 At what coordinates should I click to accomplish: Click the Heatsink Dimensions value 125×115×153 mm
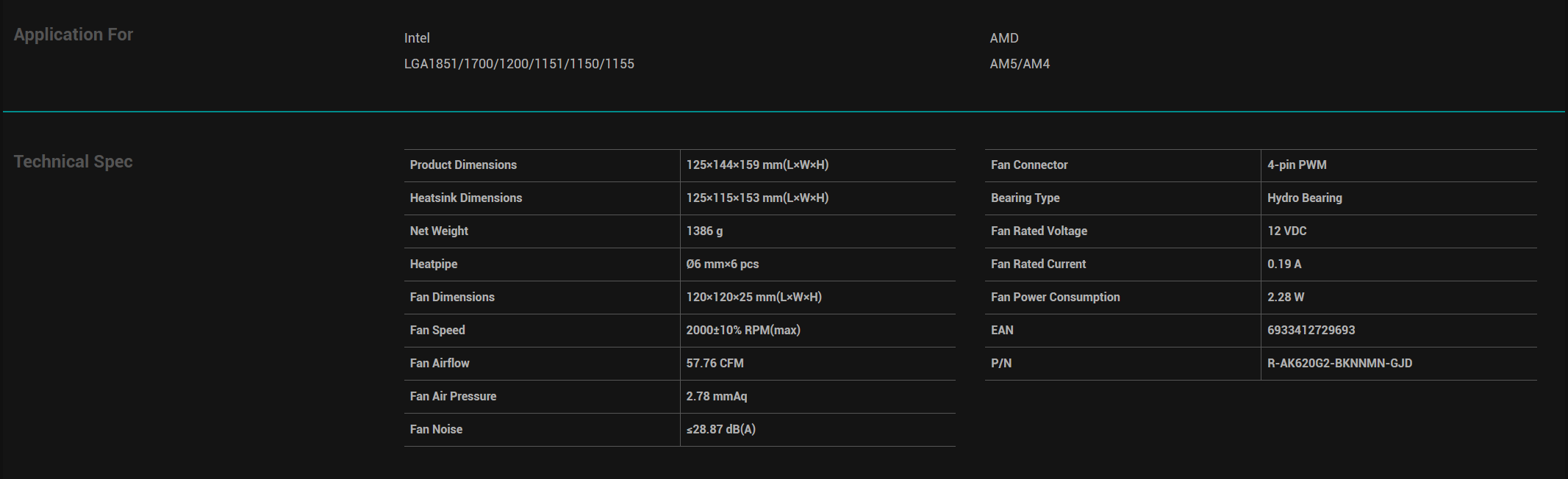(x=757, y=198)
